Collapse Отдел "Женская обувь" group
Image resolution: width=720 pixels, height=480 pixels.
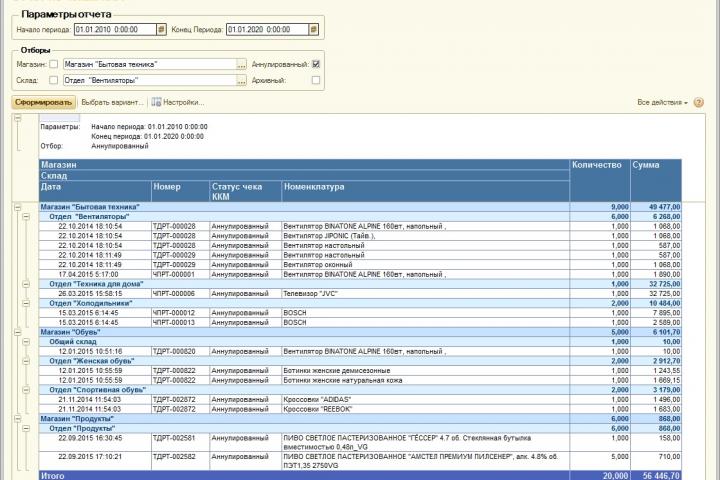point(26,361)
